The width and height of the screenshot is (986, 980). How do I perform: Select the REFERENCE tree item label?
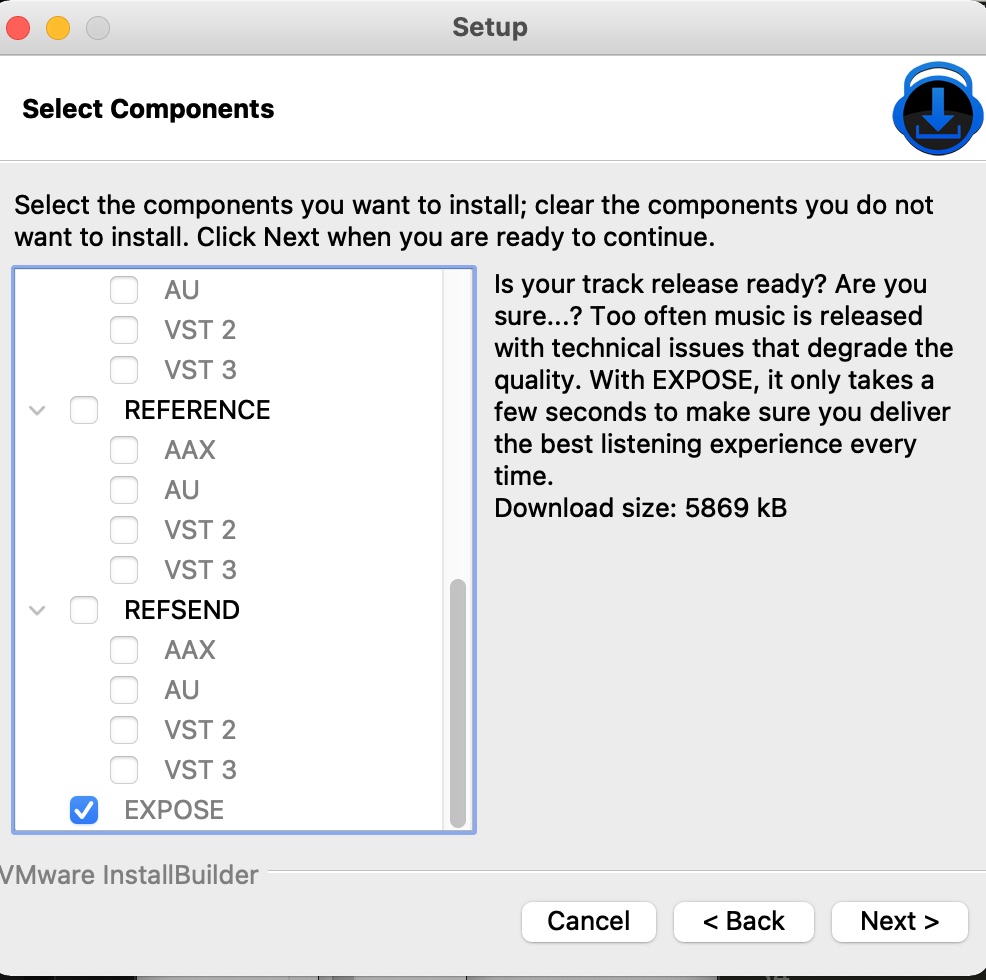click(x=197, y=410)
